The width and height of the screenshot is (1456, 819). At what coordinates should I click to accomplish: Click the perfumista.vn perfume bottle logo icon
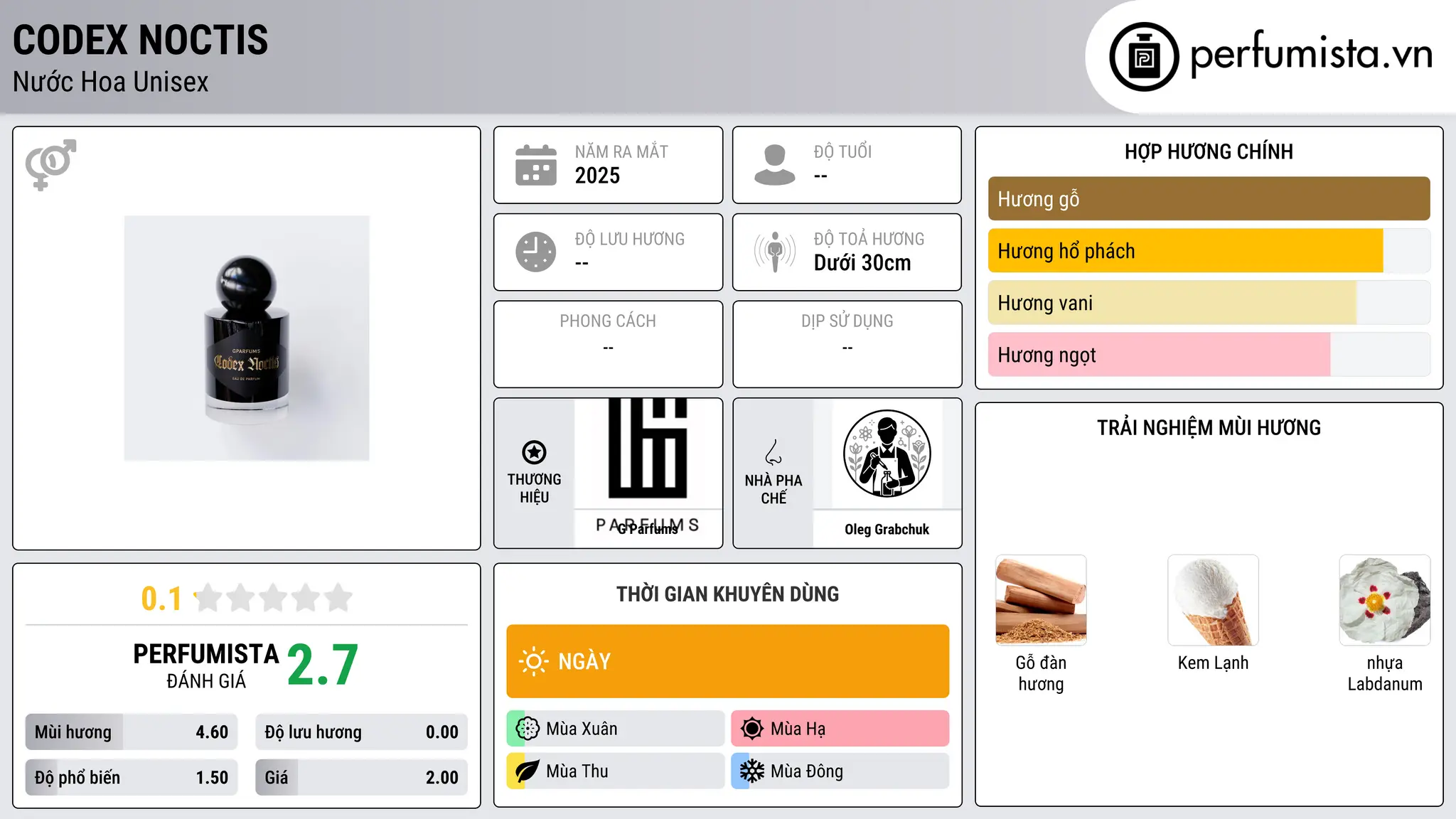point(1144,57)
